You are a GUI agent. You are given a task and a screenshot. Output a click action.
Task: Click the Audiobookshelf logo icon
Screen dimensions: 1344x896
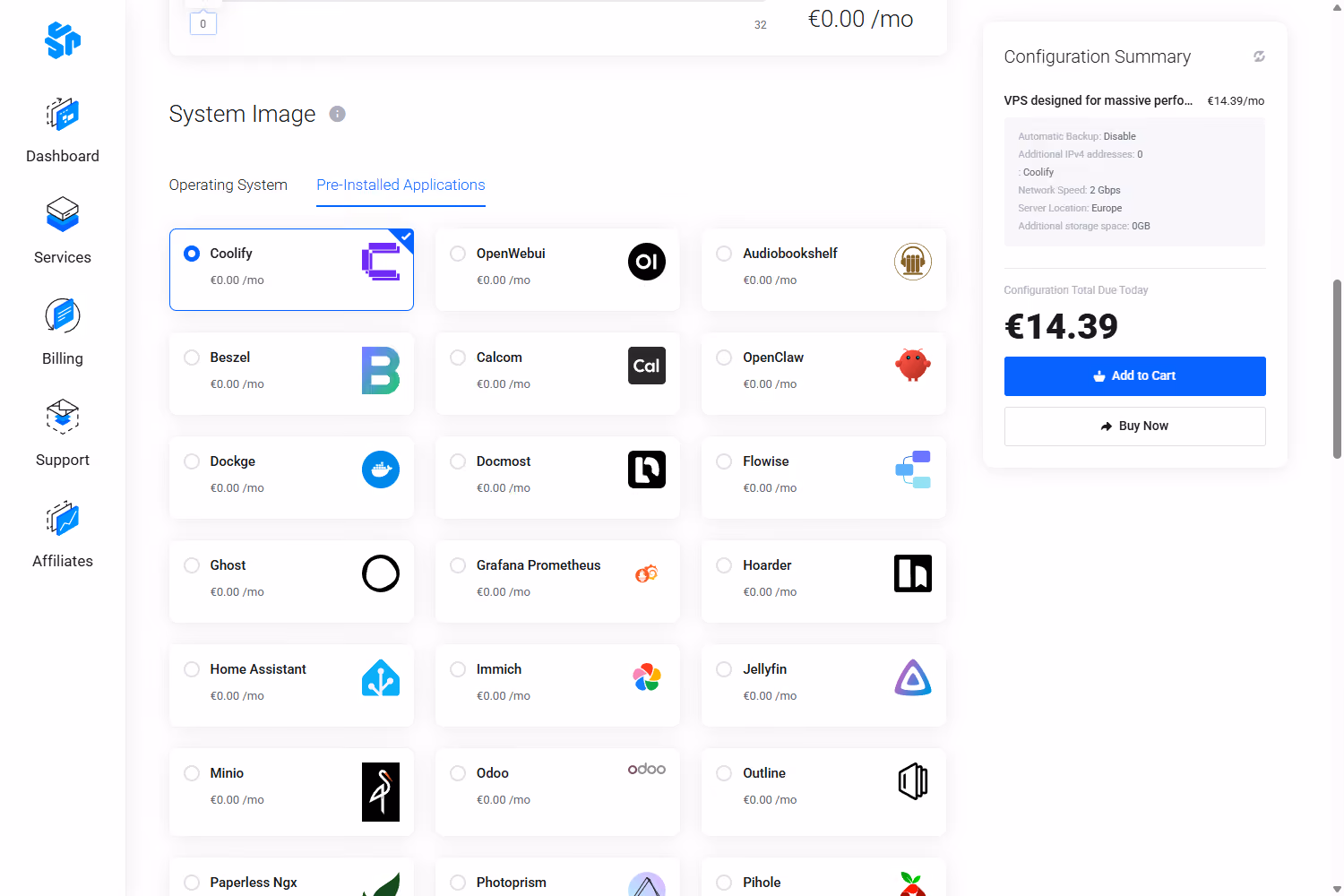coord(913,262)
